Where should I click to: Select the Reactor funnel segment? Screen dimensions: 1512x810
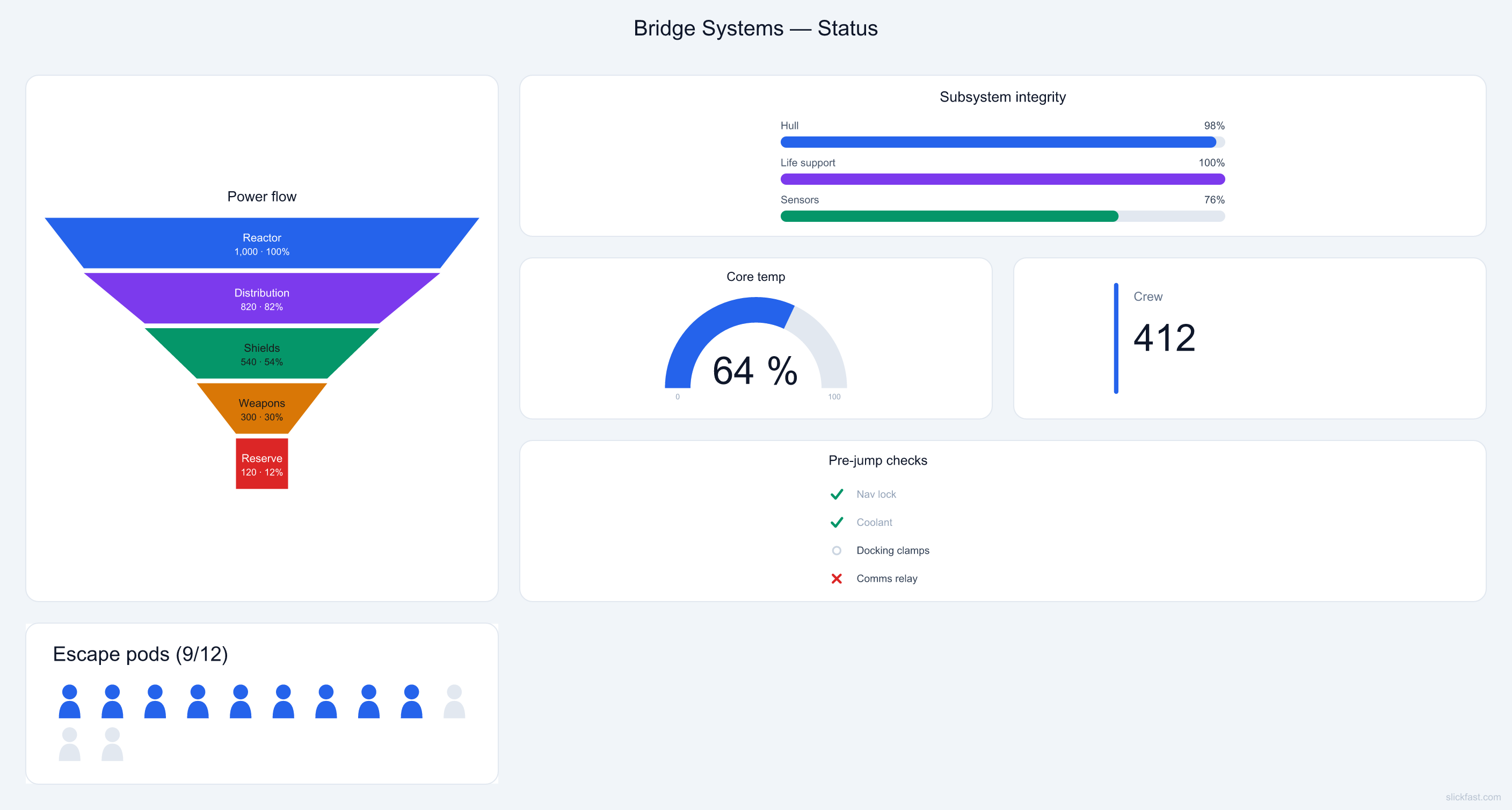point(262,243)
